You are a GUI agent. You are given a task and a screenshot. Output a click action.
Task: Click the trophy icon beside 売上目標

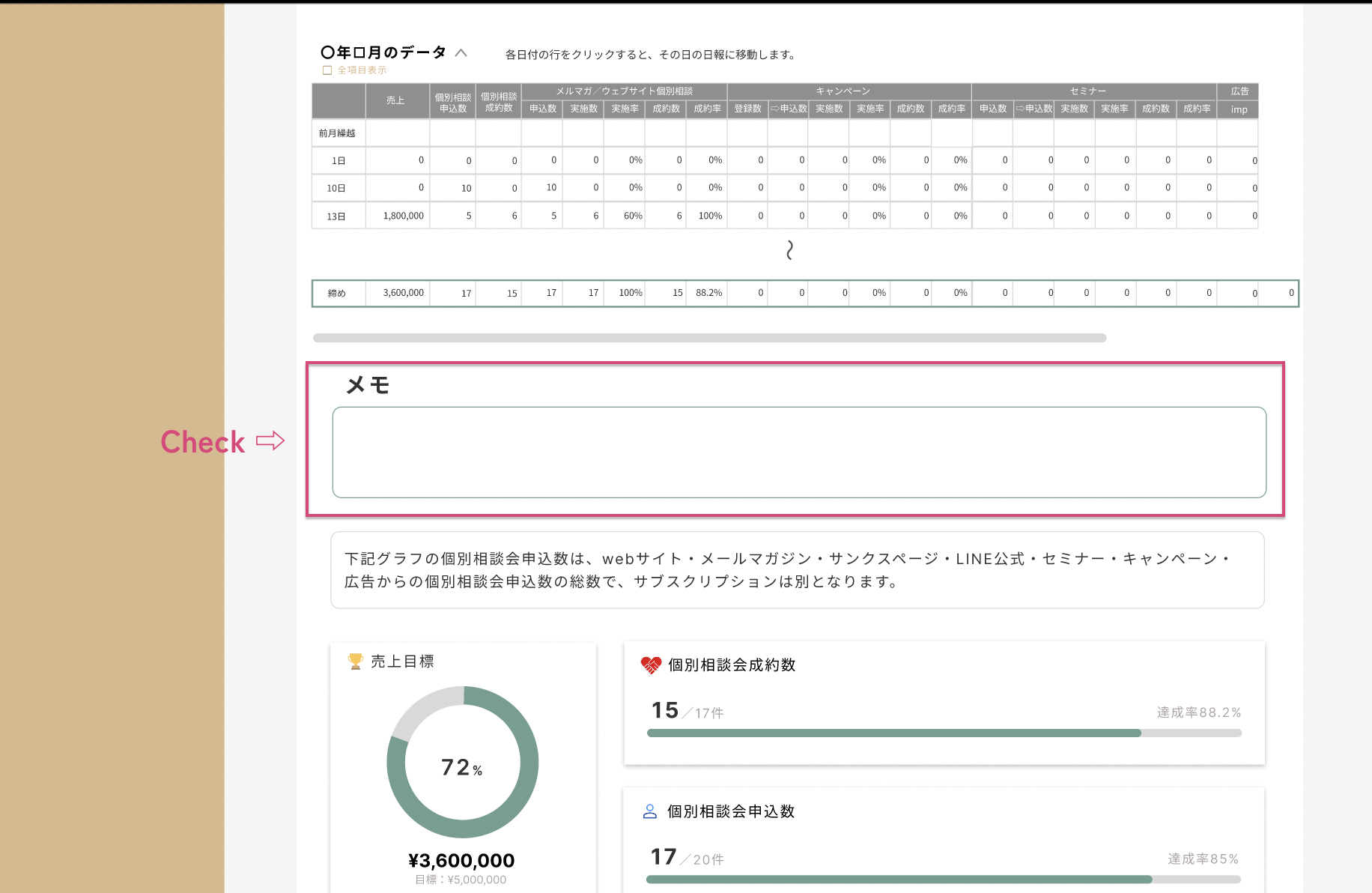click(x=355, y=662)
